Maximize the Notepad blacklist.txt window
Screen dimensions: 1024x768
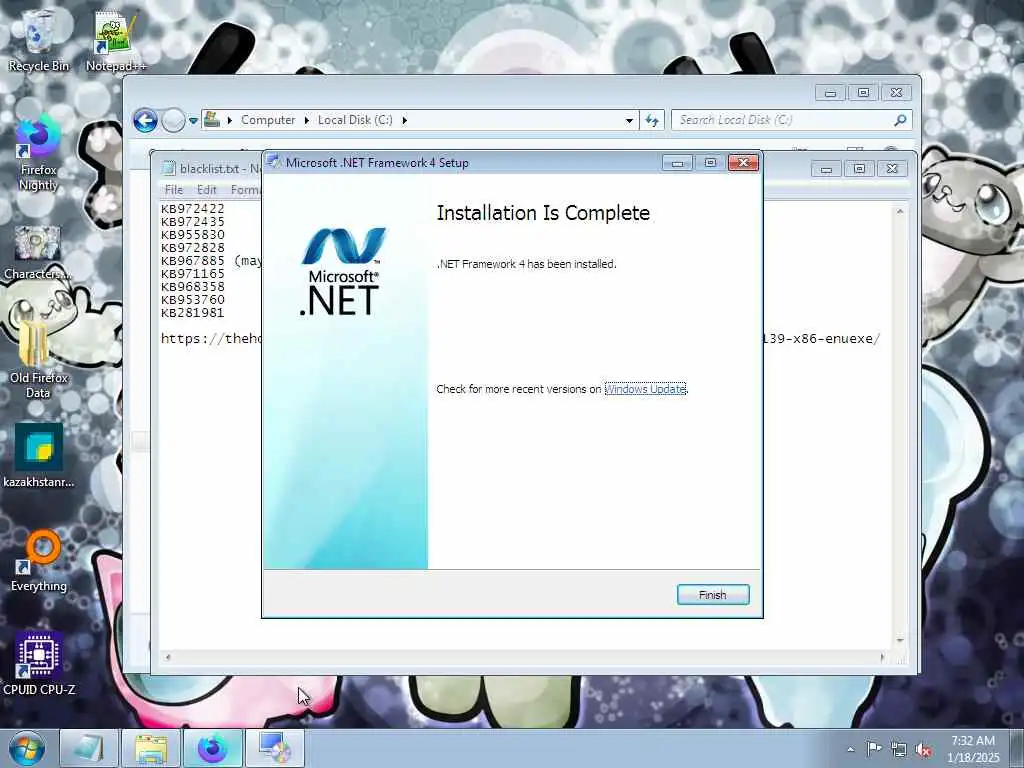859,169
